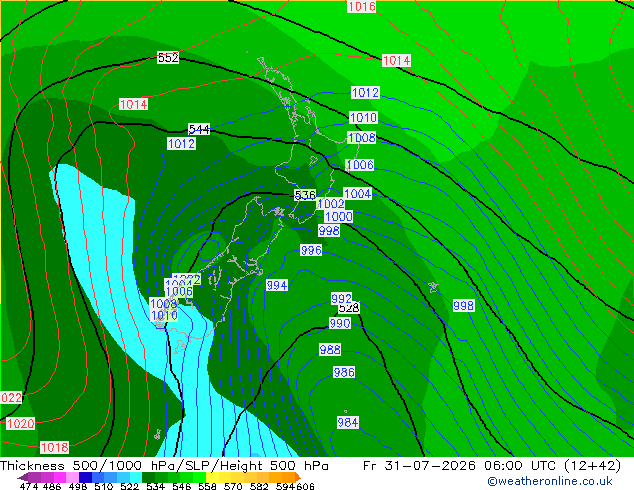Click the left purple arrow end of the color bar
This screenshot has width=634, height=490.
23,477
